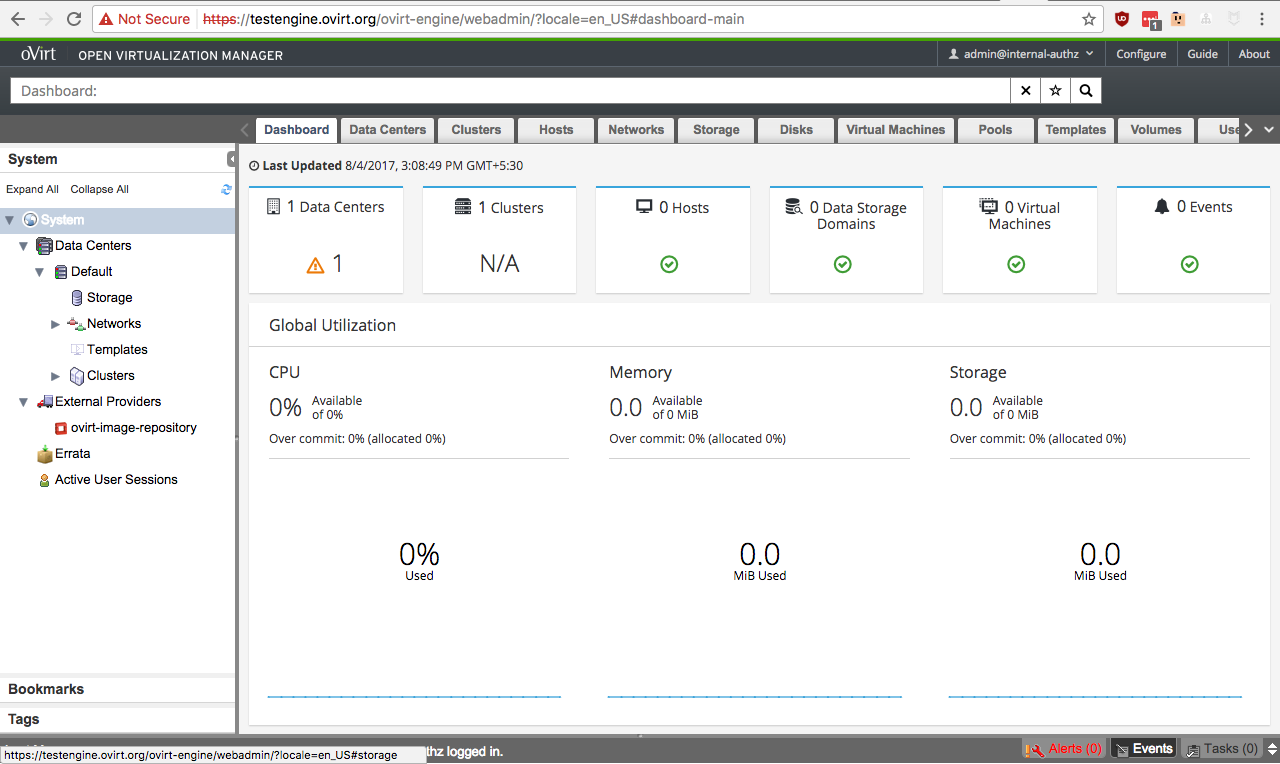The width and height of the screenshot is (1280, 764).
Task: Click the Data Centers warning triangle icon
Action: tap(315, 265)
